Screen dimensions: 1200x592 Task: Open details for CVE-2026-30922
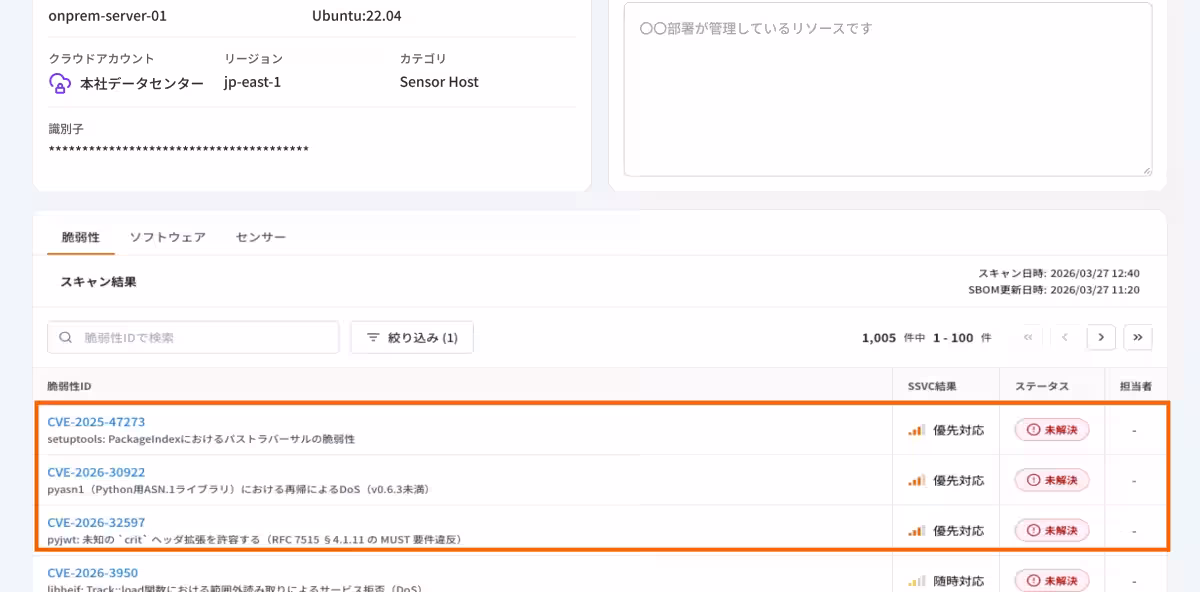coord(96,471)
